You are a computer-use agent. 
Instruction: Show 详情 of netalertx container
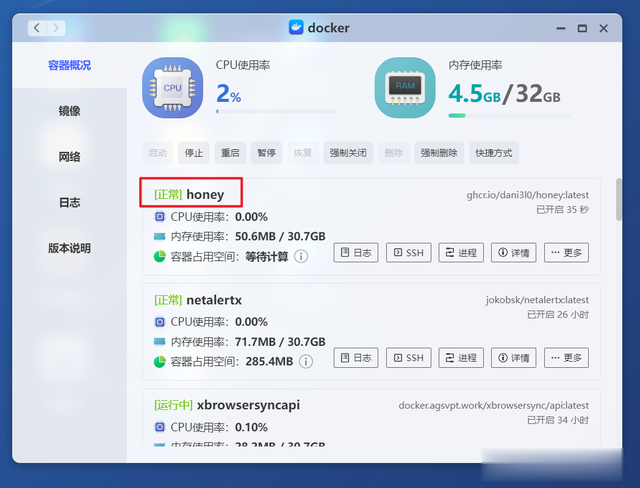513,358
